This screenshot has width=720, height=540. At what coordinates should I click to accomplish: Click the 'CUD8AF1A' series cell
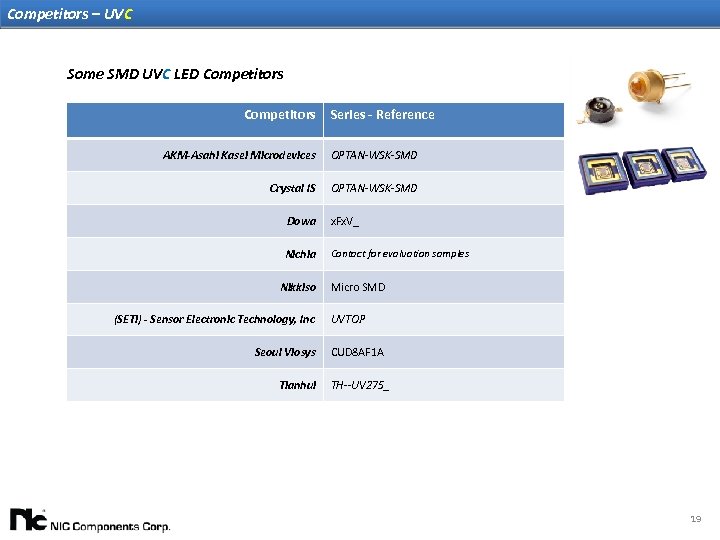(x=444, y=352)
